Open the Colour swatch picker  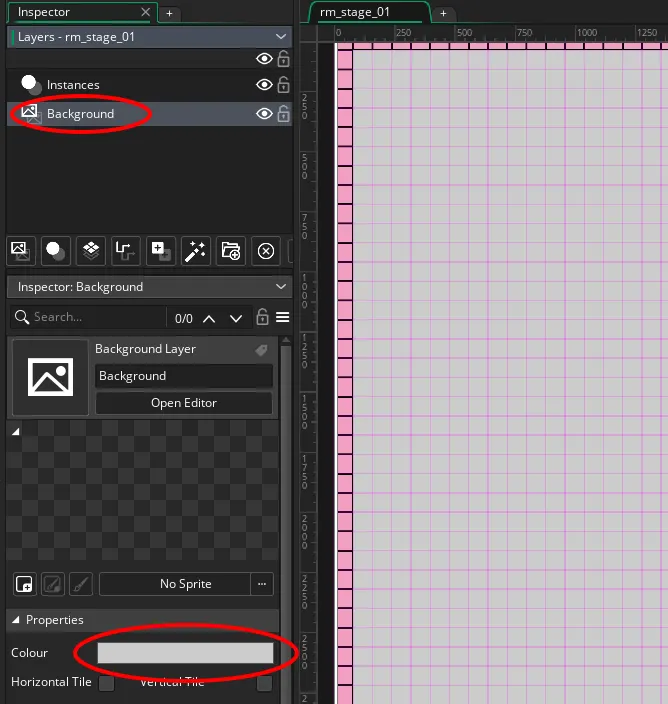point(185,653)
